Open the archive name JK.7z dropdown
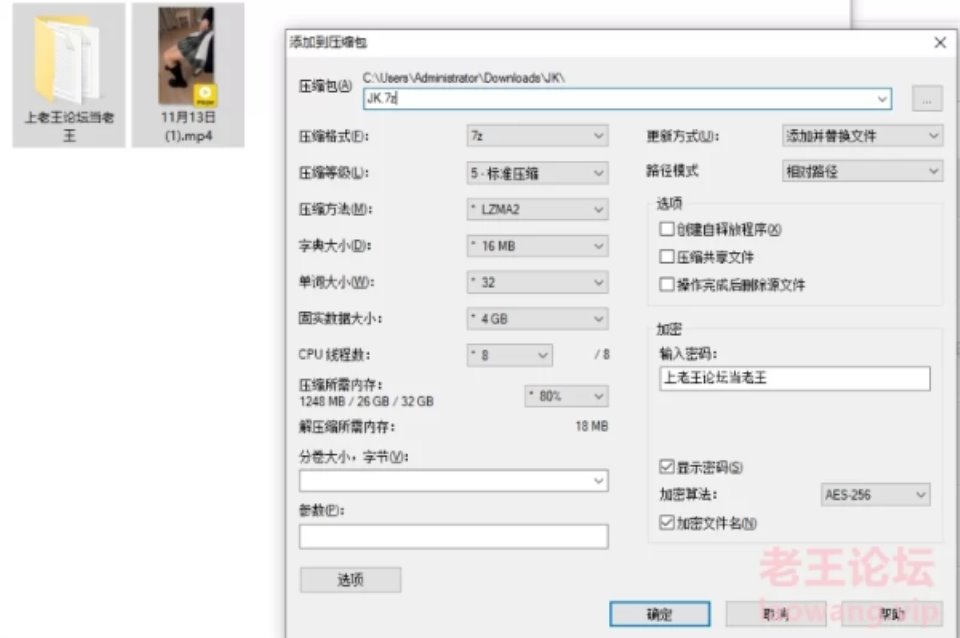 point(882,99)
